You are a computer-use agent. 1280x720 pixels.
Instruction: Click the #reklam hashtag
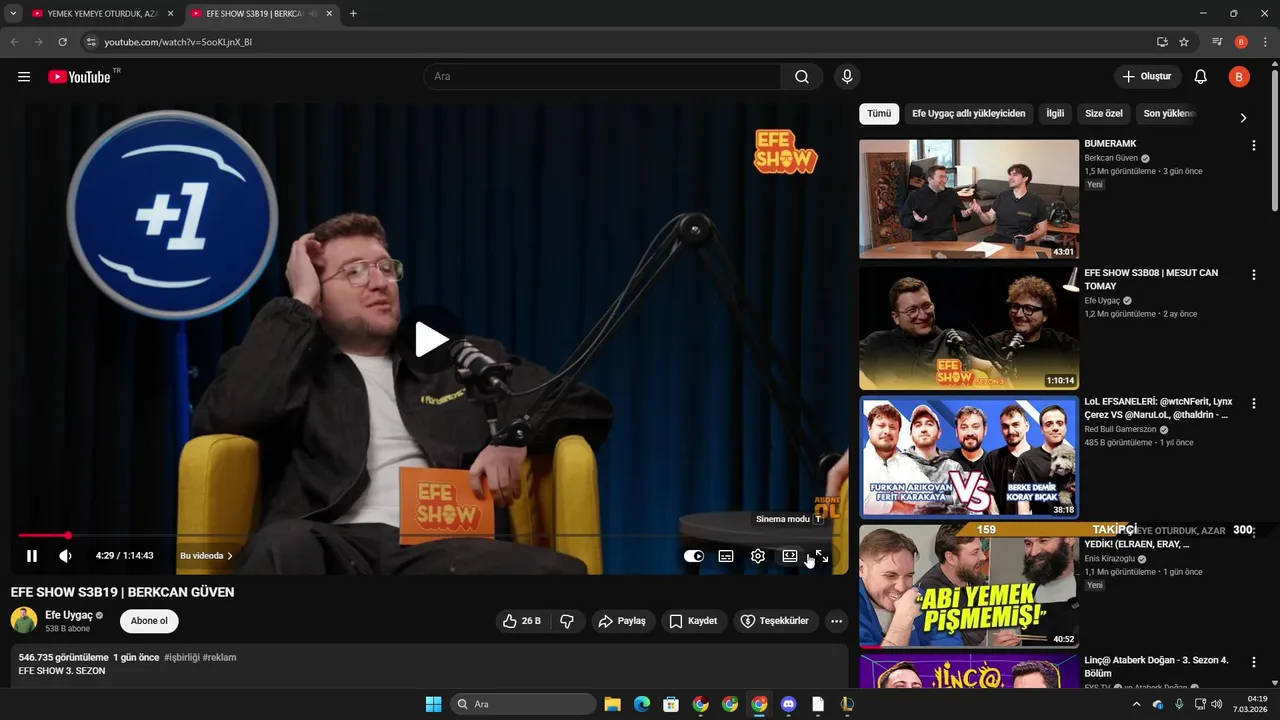(x=219, y=658)
